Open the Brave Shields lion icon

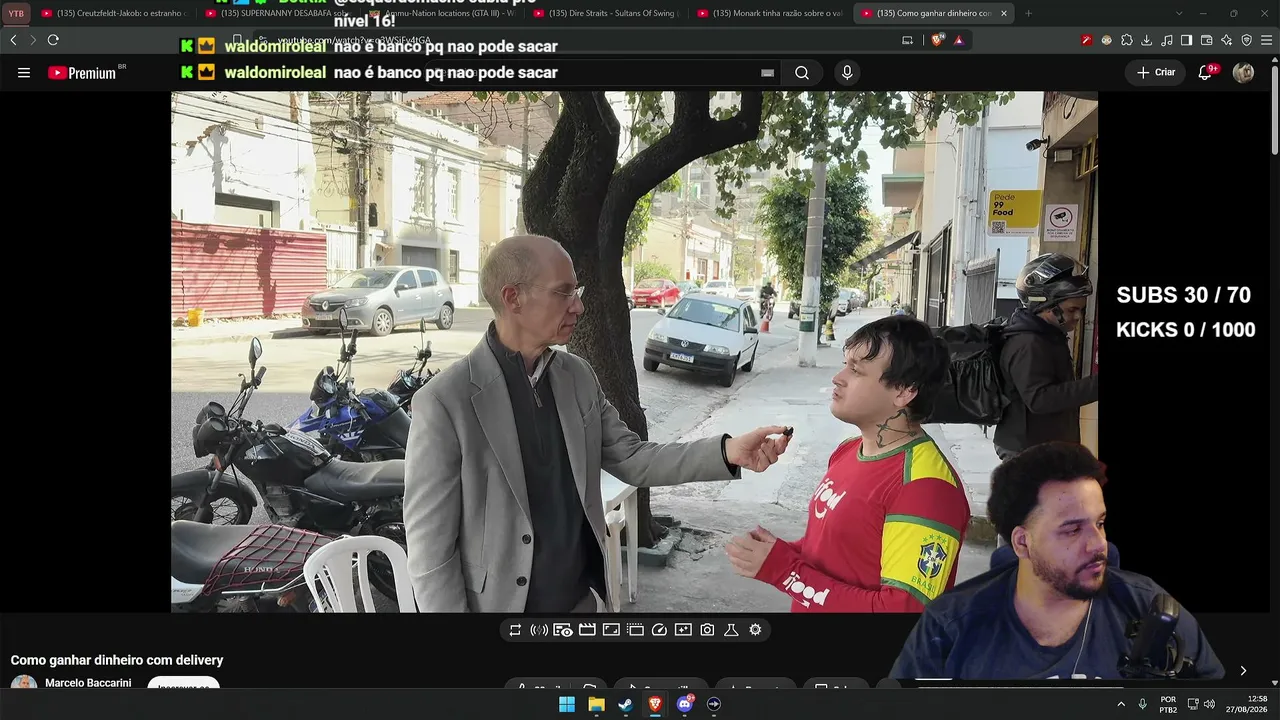pyautogui.click(x=937, y=40)
